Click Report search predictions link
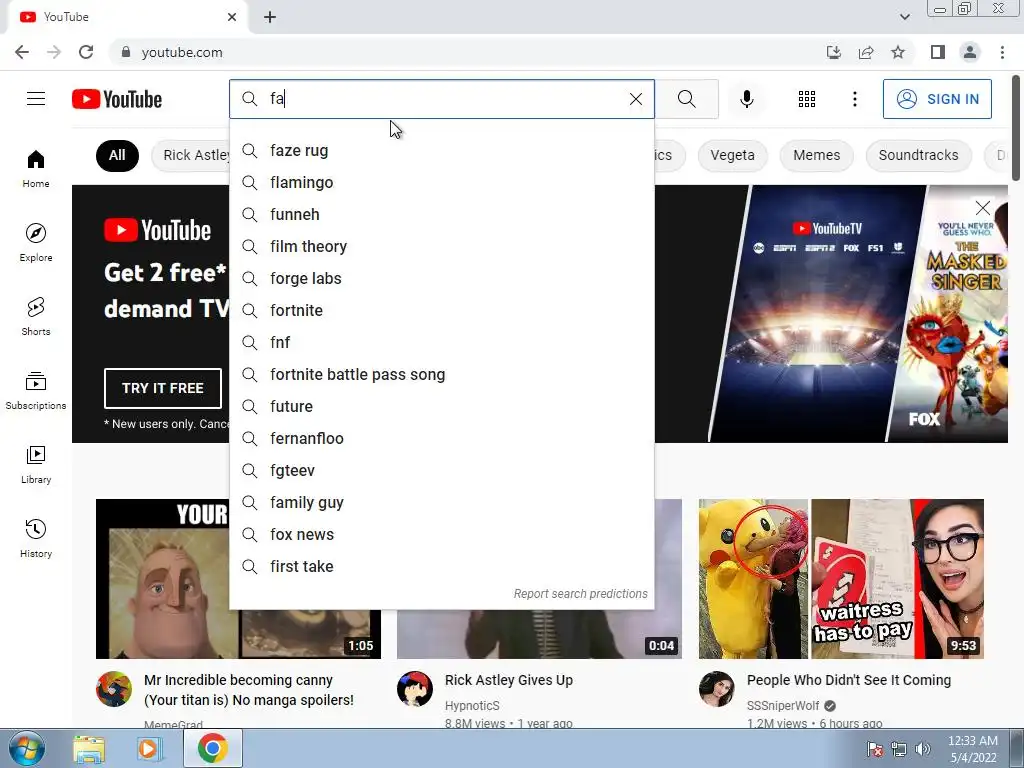Screen dimensions: 1024x768 tap(580, 594)
